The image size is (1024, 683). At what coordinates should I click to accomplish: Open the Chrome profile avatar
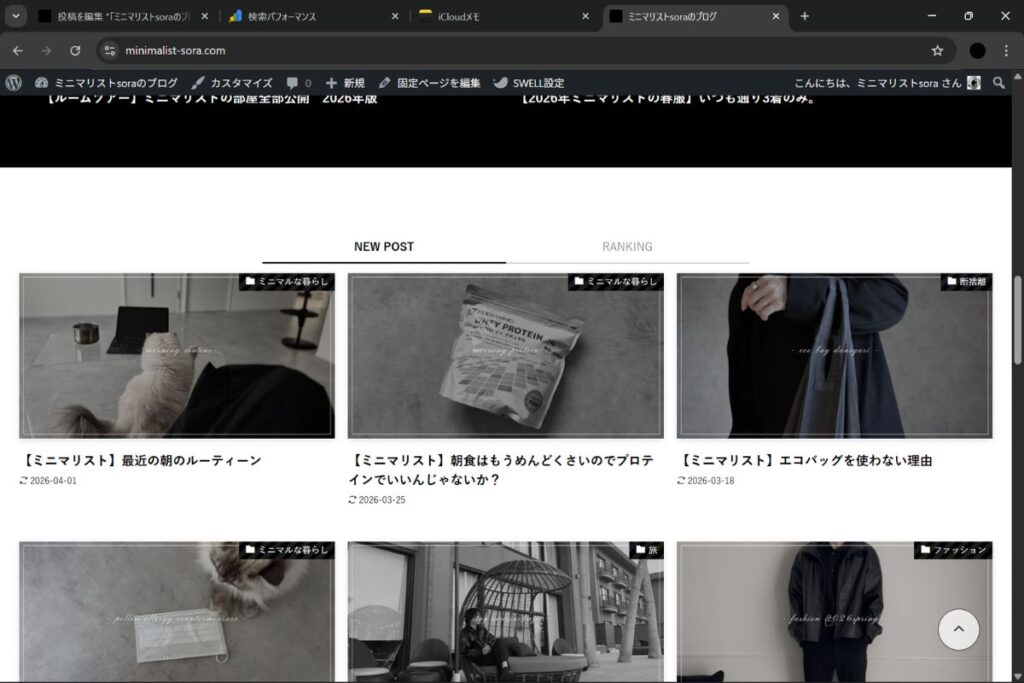pyautogui.click(x=977, y=50)
